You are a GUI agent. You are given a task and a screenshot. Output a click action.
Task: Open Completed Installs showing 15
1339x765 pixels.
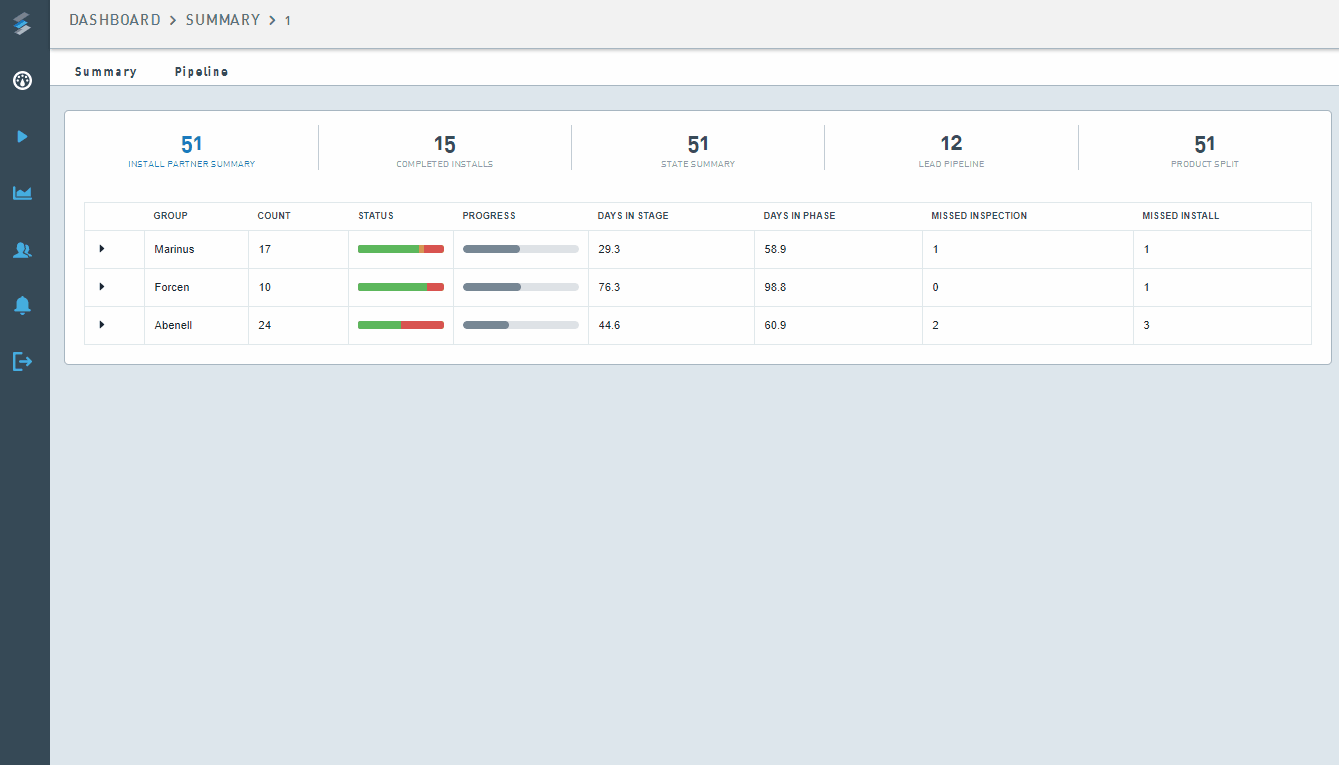[x=444, y=150]
